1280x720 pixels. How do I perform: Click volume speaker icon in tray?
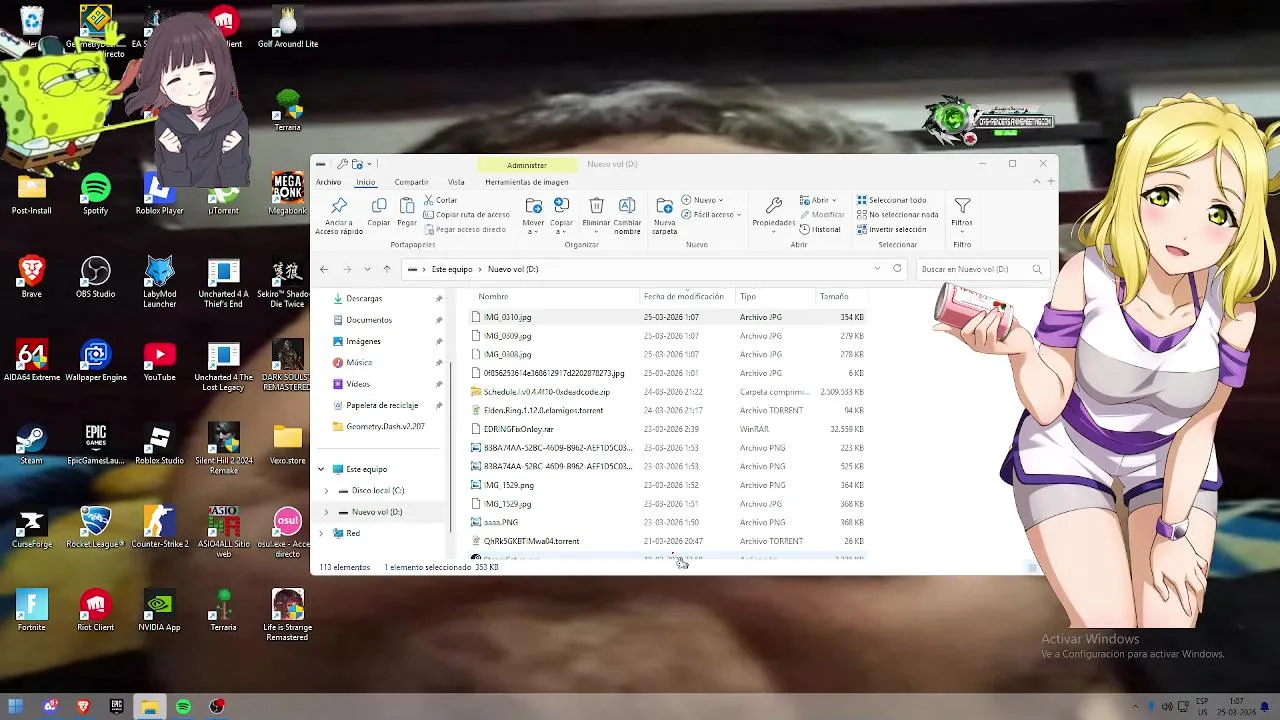point(1167,707)
